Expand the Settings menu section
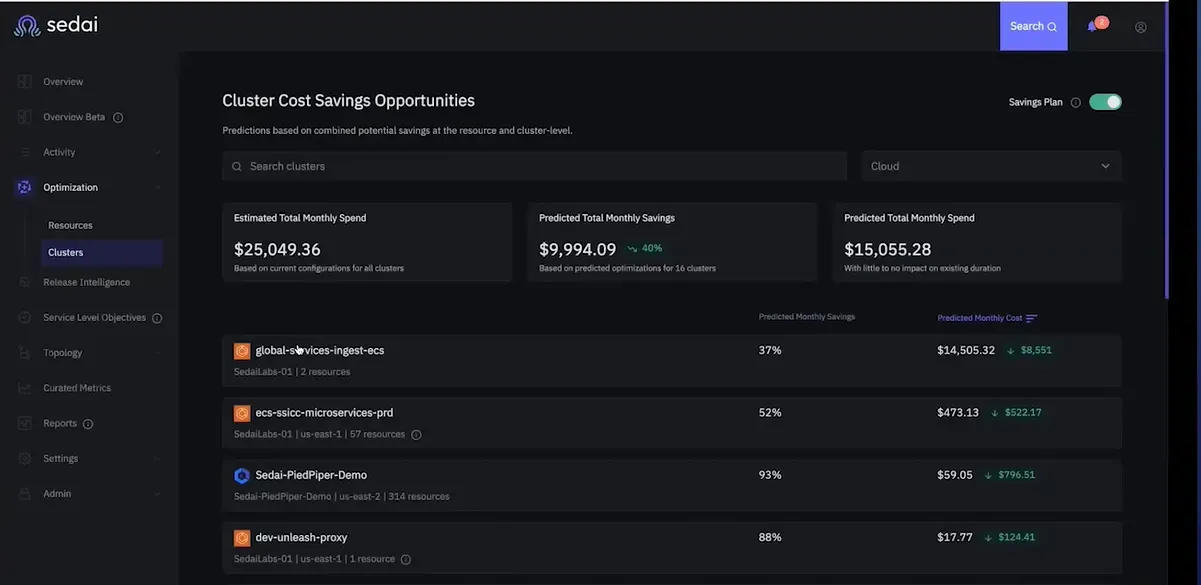This screenshot has height=585, width=1201. (x=90, y=458)
